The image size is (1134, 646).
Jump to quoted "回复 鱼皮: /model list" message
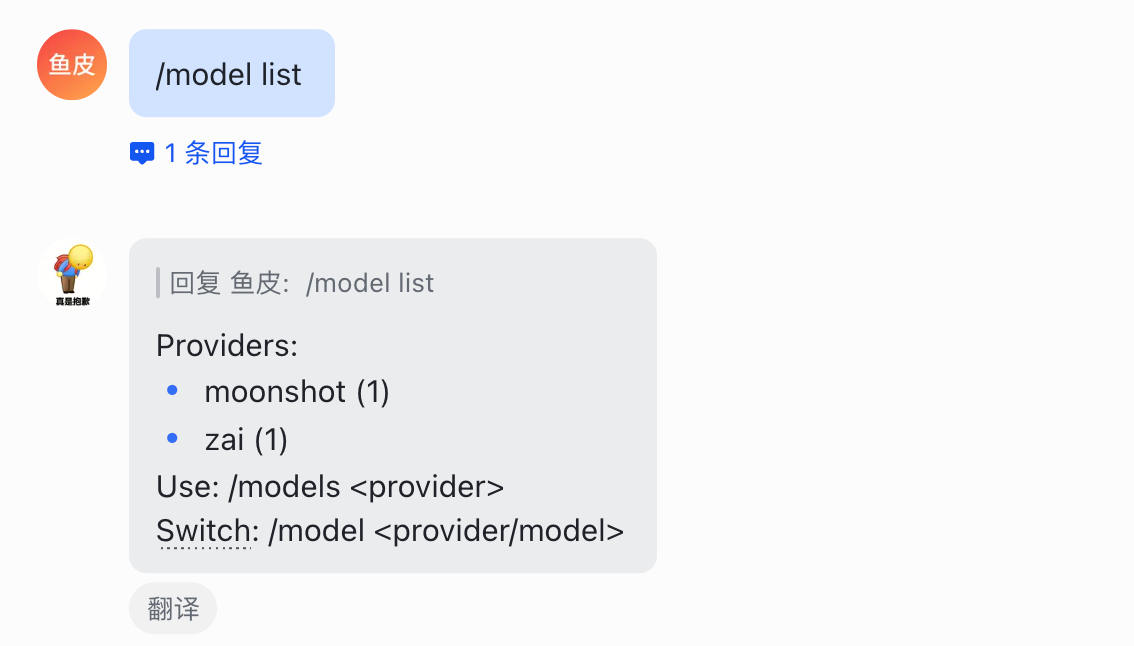coord(302,283)
